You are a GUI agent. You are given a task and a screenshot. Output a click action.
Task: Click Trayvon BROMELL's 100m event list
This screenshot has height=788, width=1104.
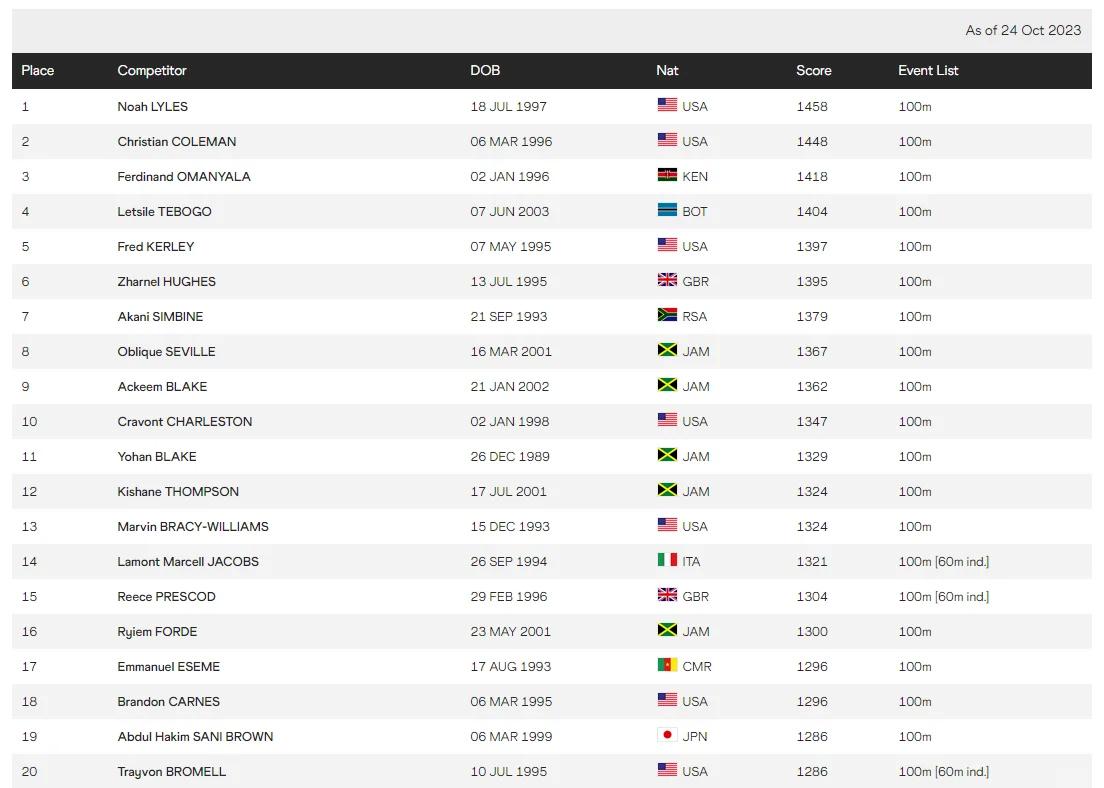[943, 771]
